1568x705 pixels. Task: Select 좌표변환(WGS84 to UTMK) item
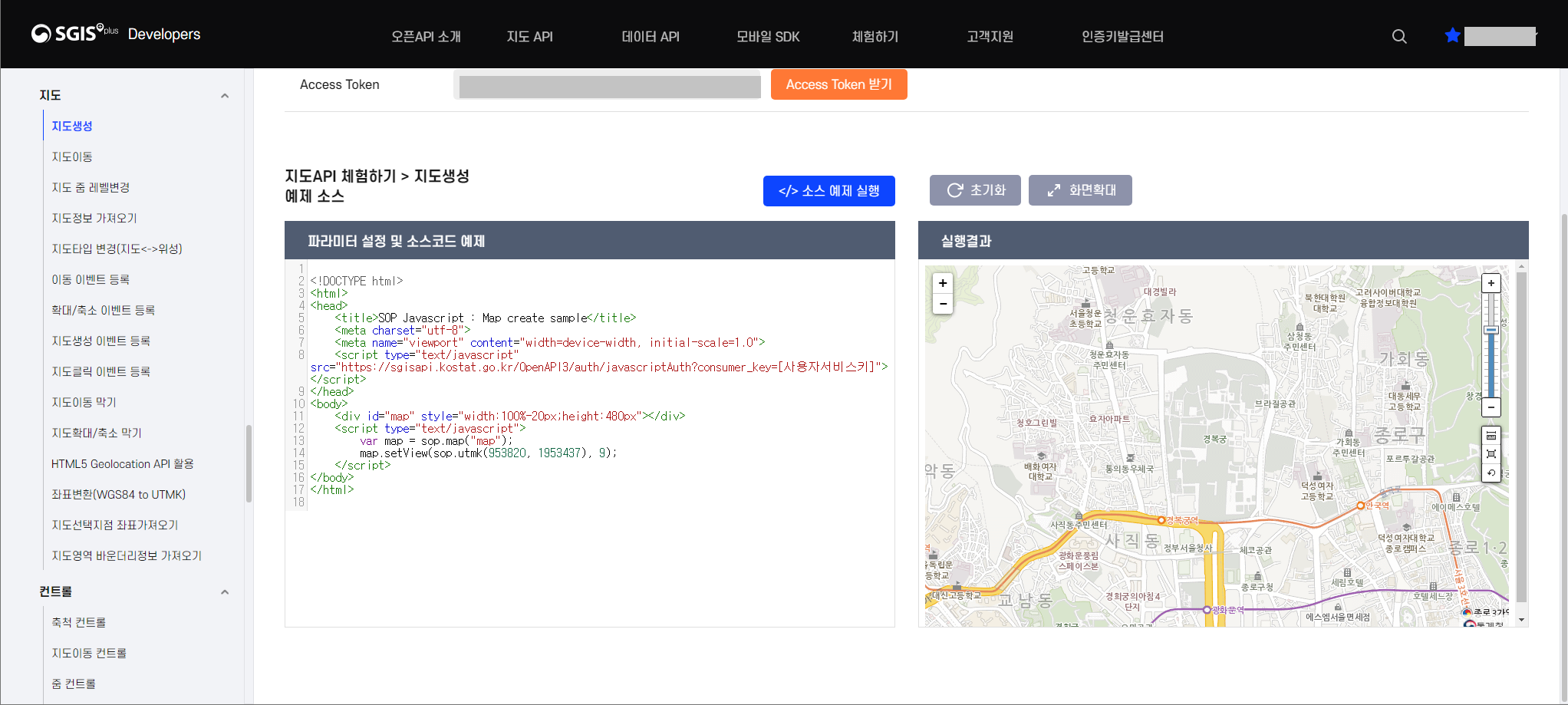119,494
